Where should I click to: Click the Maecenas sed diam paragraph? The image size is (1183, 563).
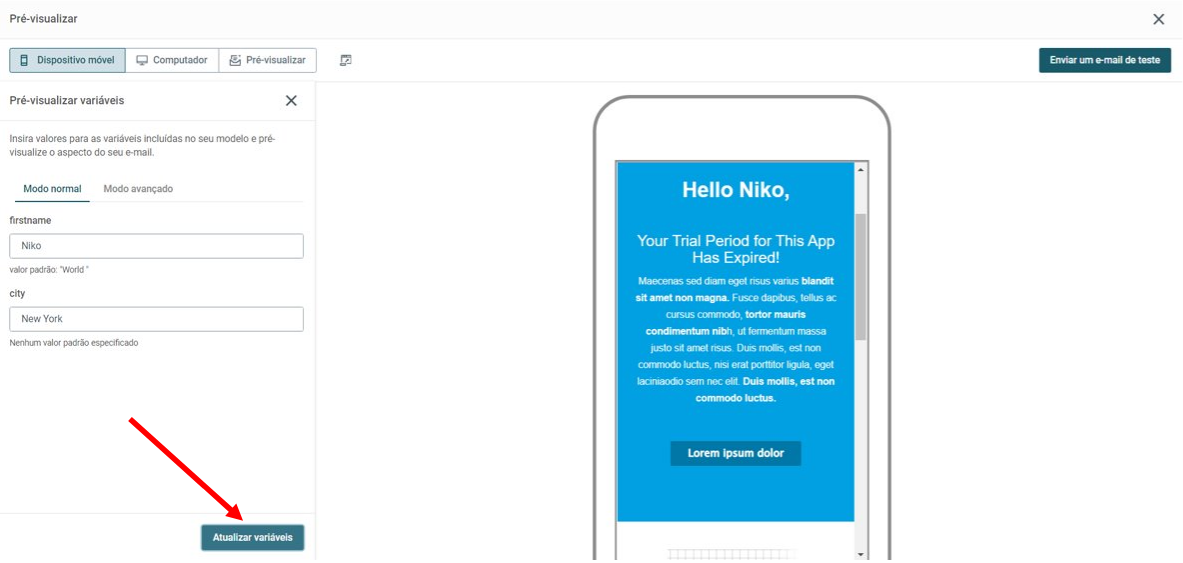[736, 339]
